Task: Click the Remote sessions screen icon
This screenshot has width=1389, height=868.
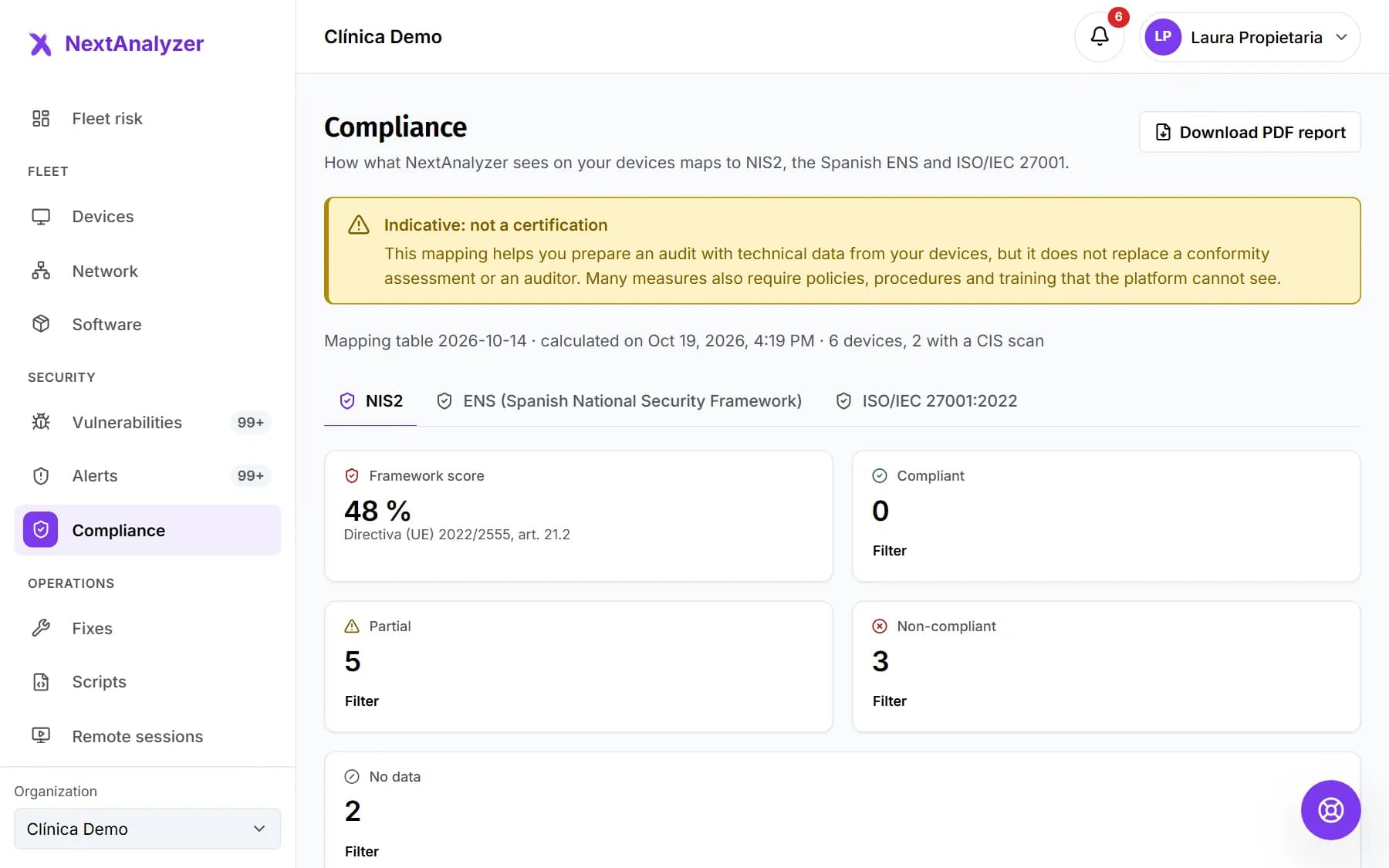Action: pos(41,736)
